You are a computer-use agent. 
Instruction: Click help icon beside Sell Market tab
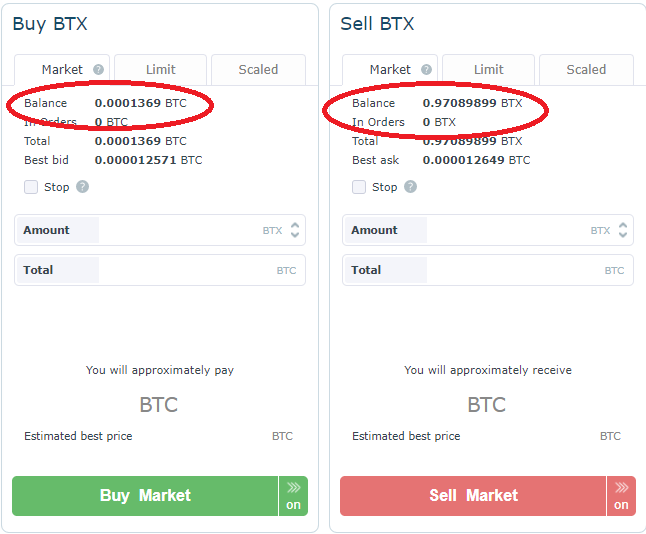(x=426, y=70)
